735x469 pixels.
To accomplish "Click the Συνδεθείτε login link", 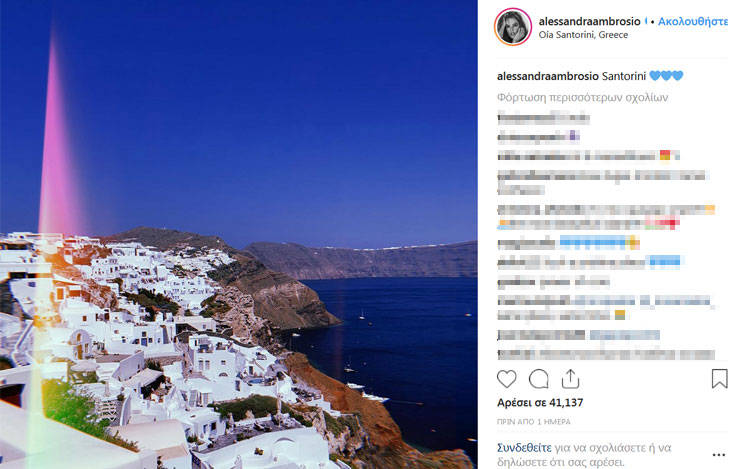I will 524,448.
